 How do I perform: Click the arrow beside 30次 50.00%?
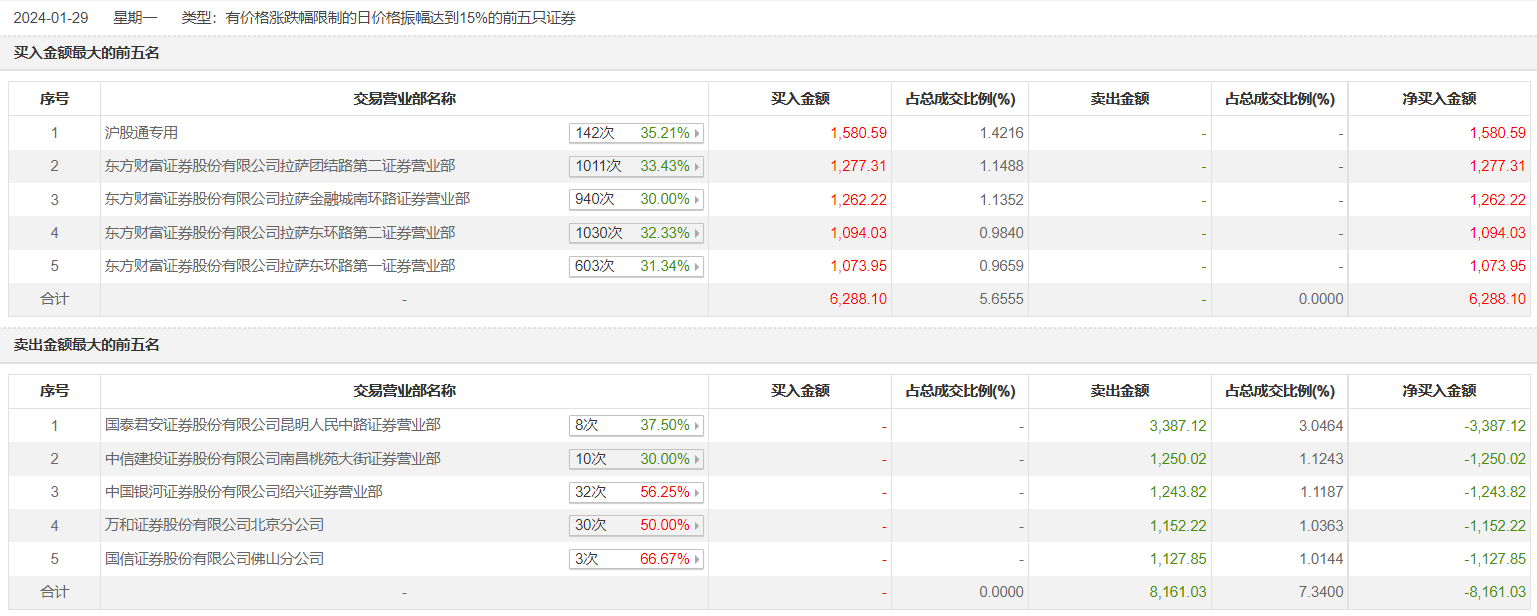697,526
